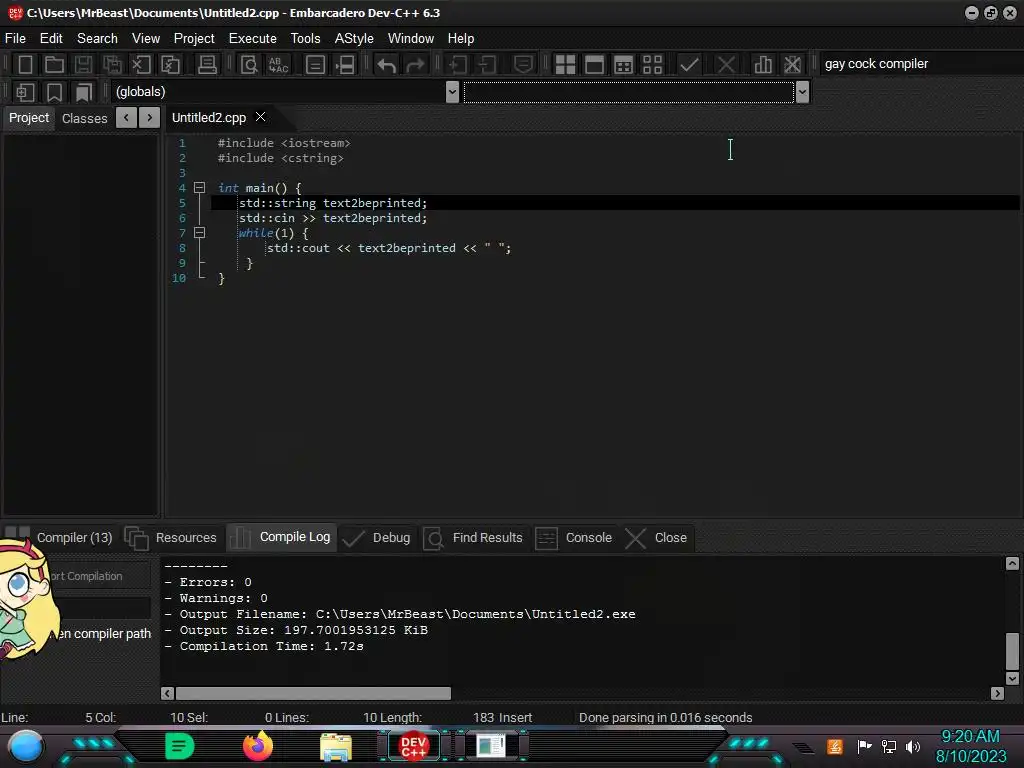This screenshot has height=768, width=1024.
Task: Click the Firefox taskbar icon
Action: pyautogui.click(x=258, y=746)
